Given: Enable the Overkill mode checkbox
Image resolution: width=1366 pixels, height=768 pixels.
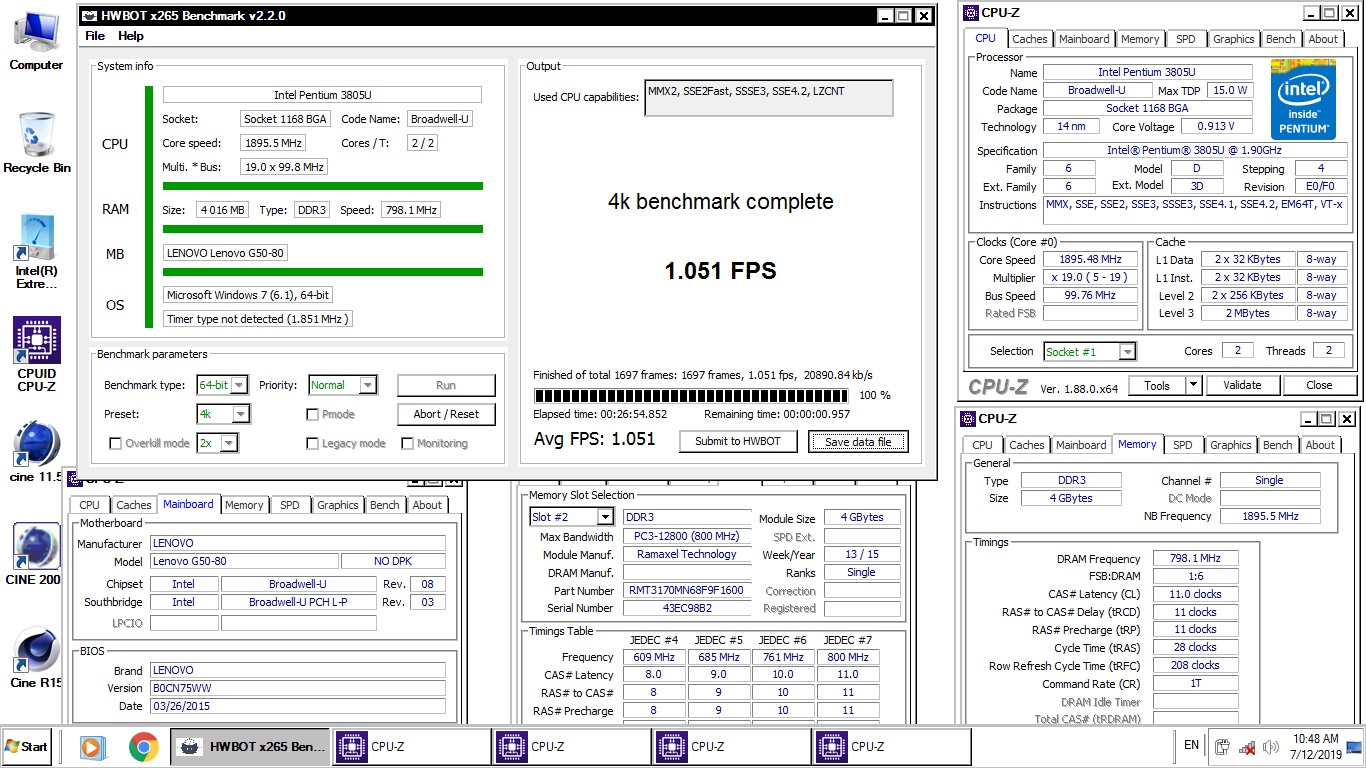Looking at the screenshot, I should click(115, 443).
